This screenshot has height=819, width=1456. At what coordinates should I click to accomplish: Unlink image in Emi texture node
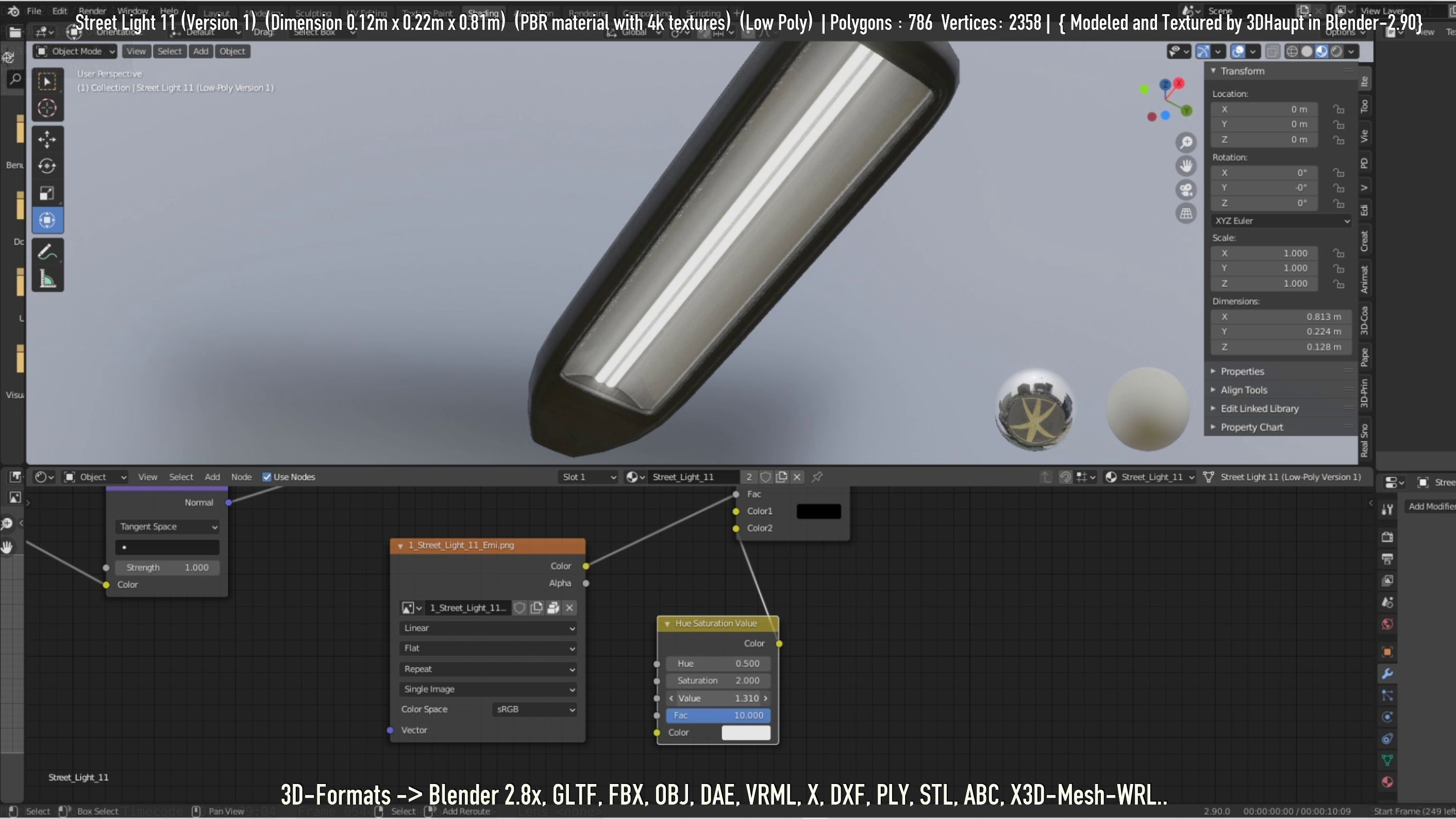569,608
